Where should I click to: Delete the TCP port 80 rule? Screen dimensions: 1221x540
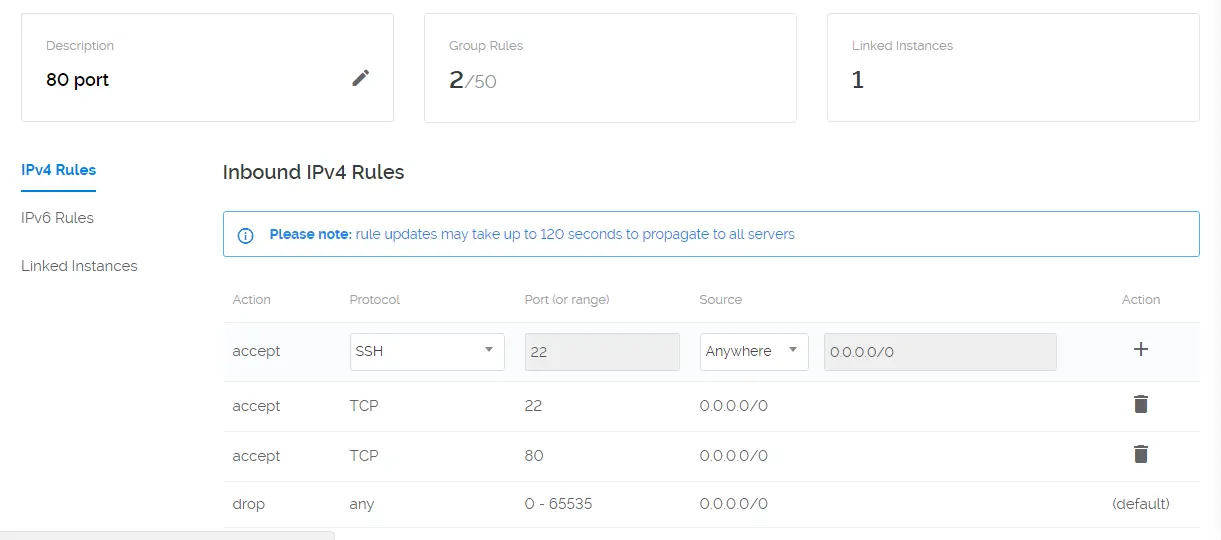(x=1141, y=454)
